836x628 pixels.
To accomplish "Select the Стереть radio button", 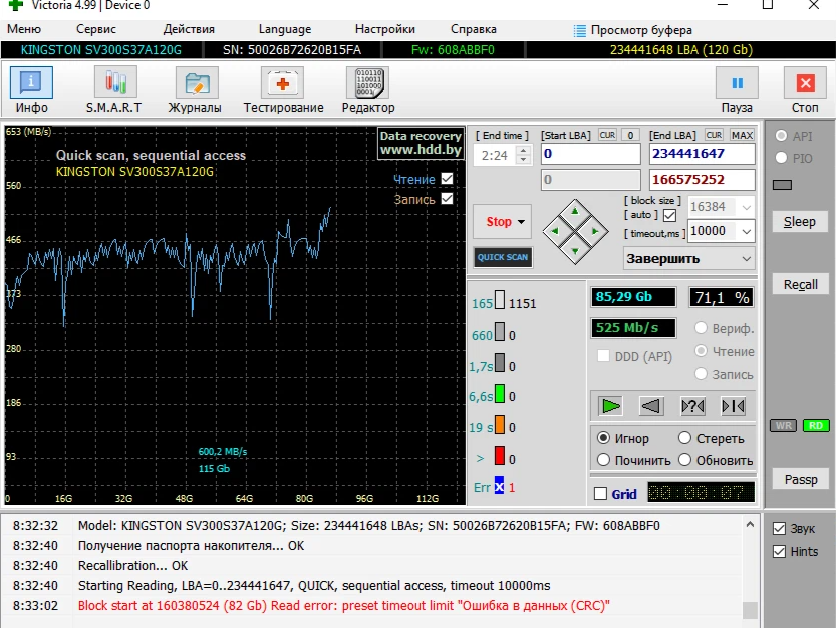I will coord(685,438).
